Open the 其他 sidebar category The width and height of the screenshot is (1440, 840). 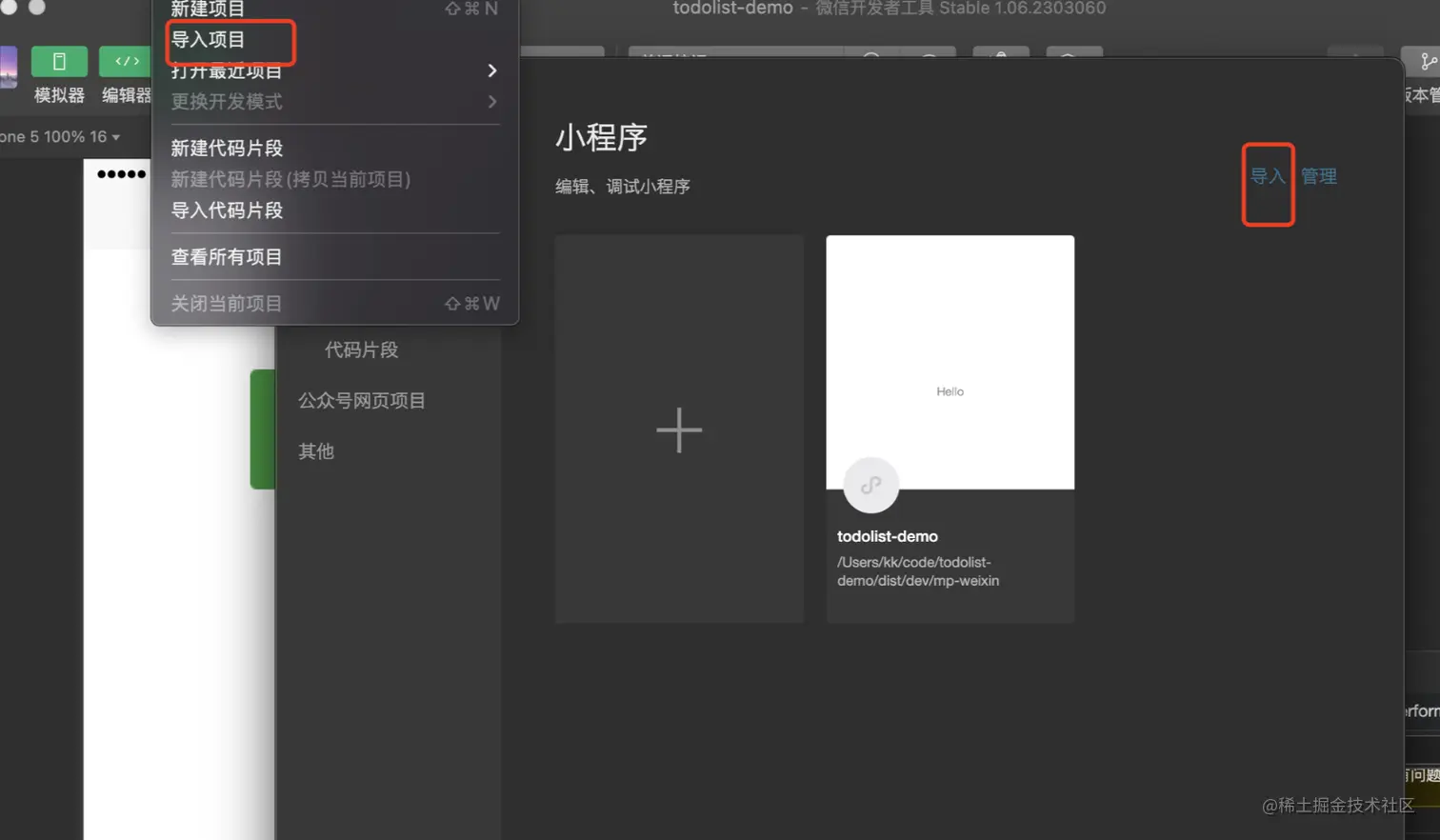click(x=316, y=451)
